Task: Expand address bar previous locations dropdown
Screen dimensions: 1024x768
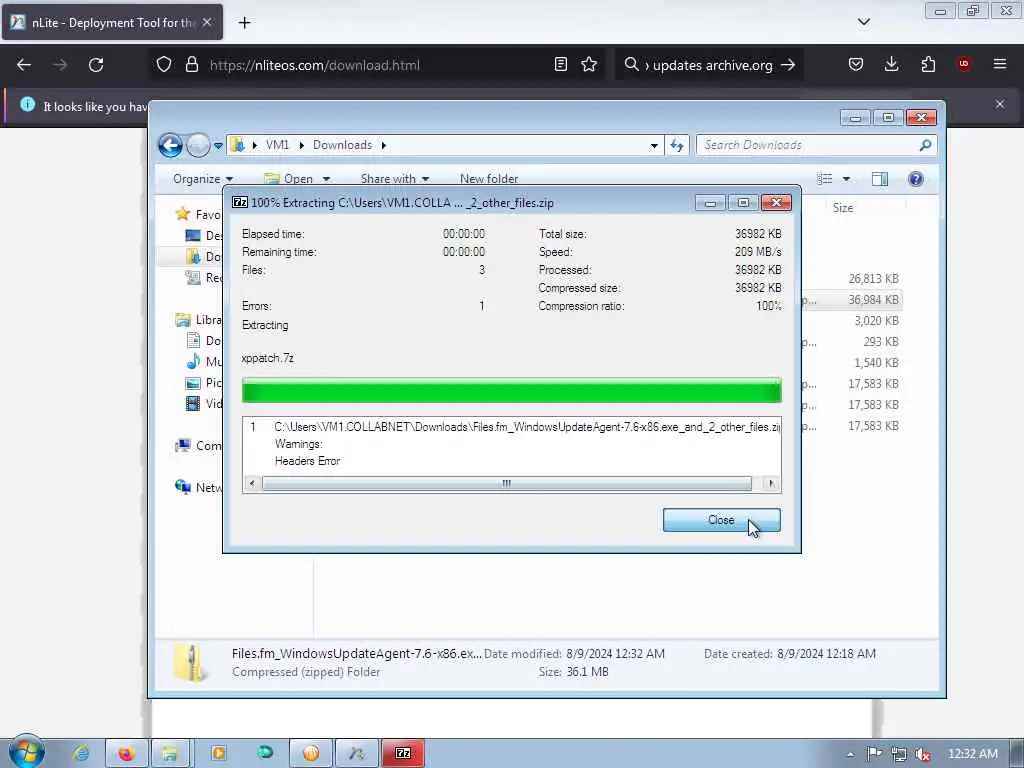Action: point(654,146)
